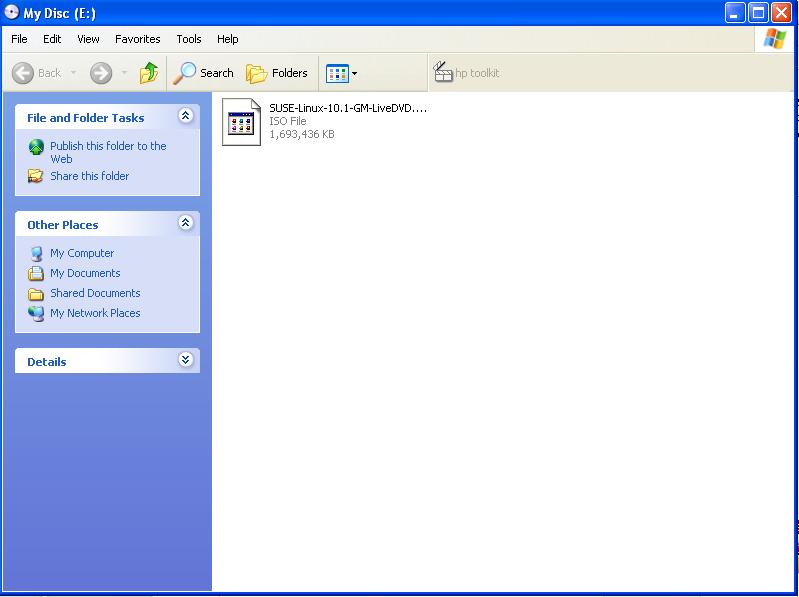Open Shared Documents link

pyautogui.click(x=95, y=293)
